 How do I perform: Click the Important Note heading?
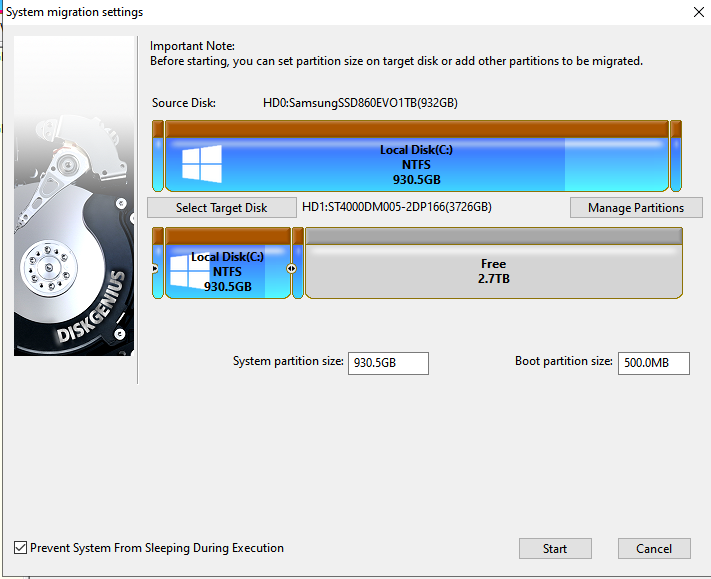(192, 46)
